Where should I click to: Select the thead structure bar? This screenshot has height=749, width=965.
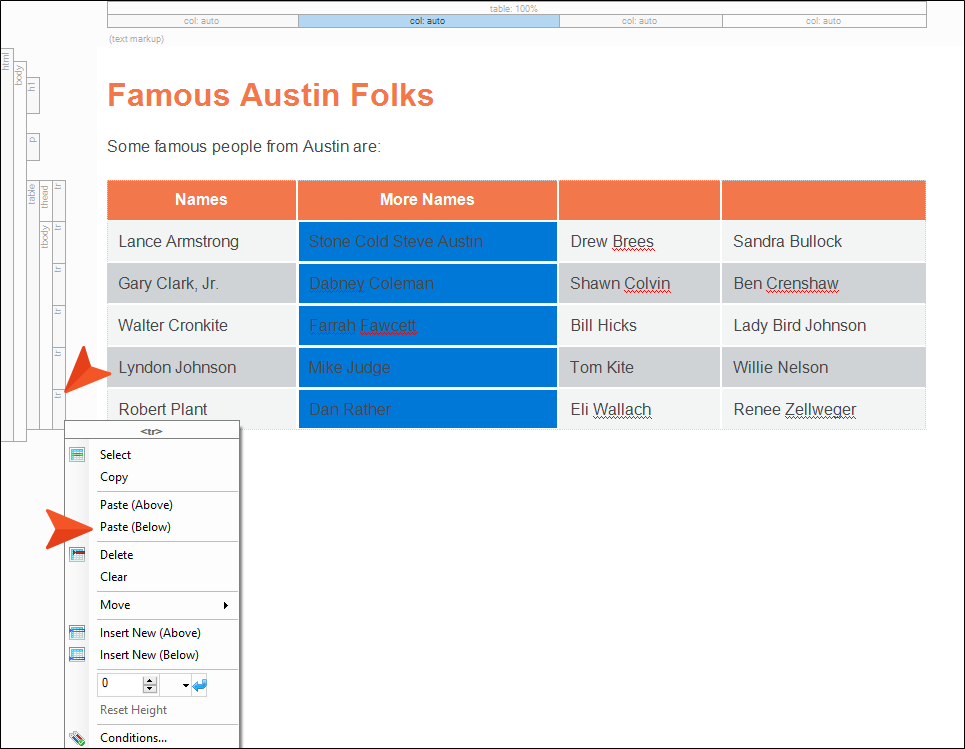(46, 201)
